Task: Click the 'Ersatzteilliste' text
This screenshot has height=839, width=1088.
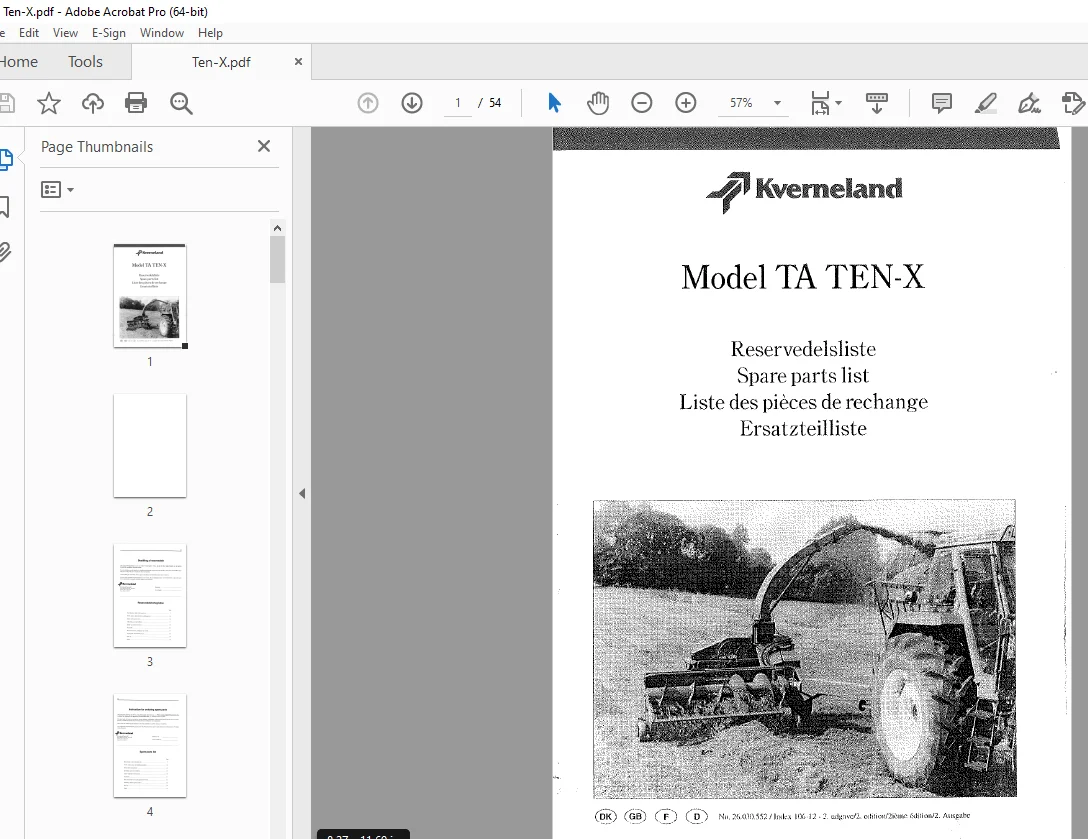Action: [x=803, y=428]
